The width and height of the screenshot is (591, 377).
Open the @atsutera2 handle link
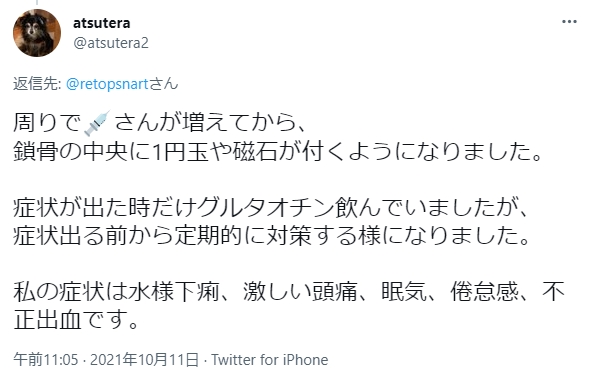(x=111, y=43)
